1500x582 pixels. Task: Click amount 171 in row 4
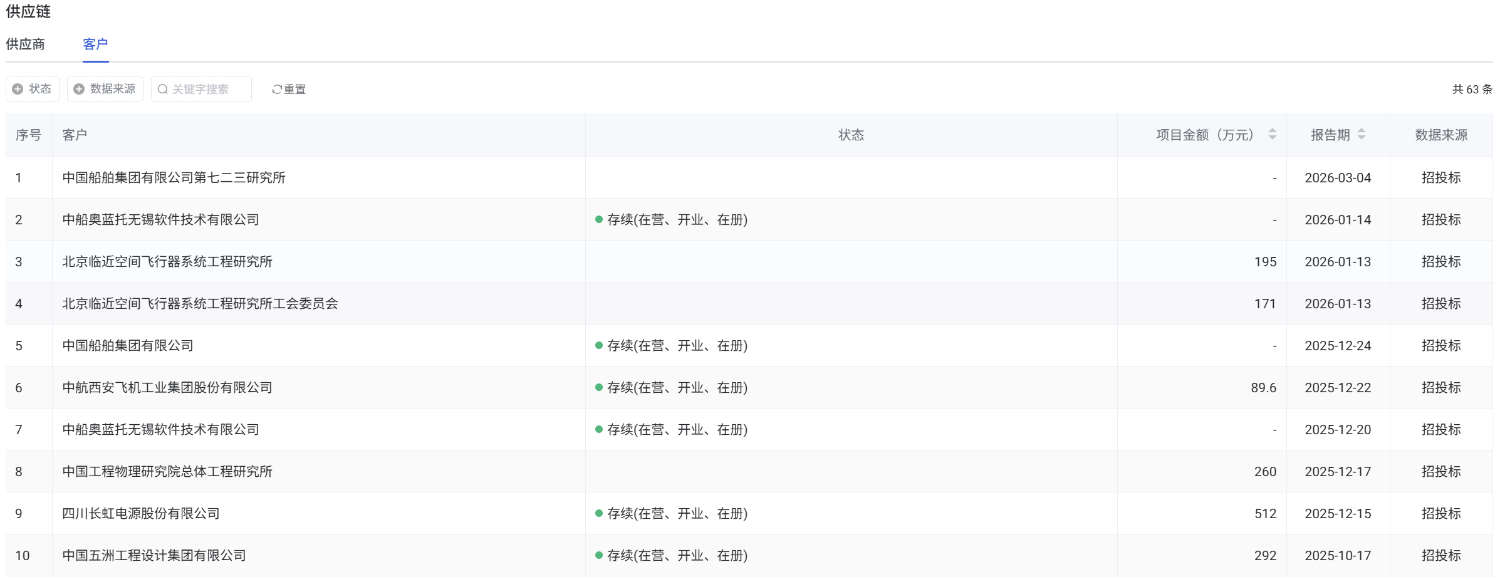1265,304
